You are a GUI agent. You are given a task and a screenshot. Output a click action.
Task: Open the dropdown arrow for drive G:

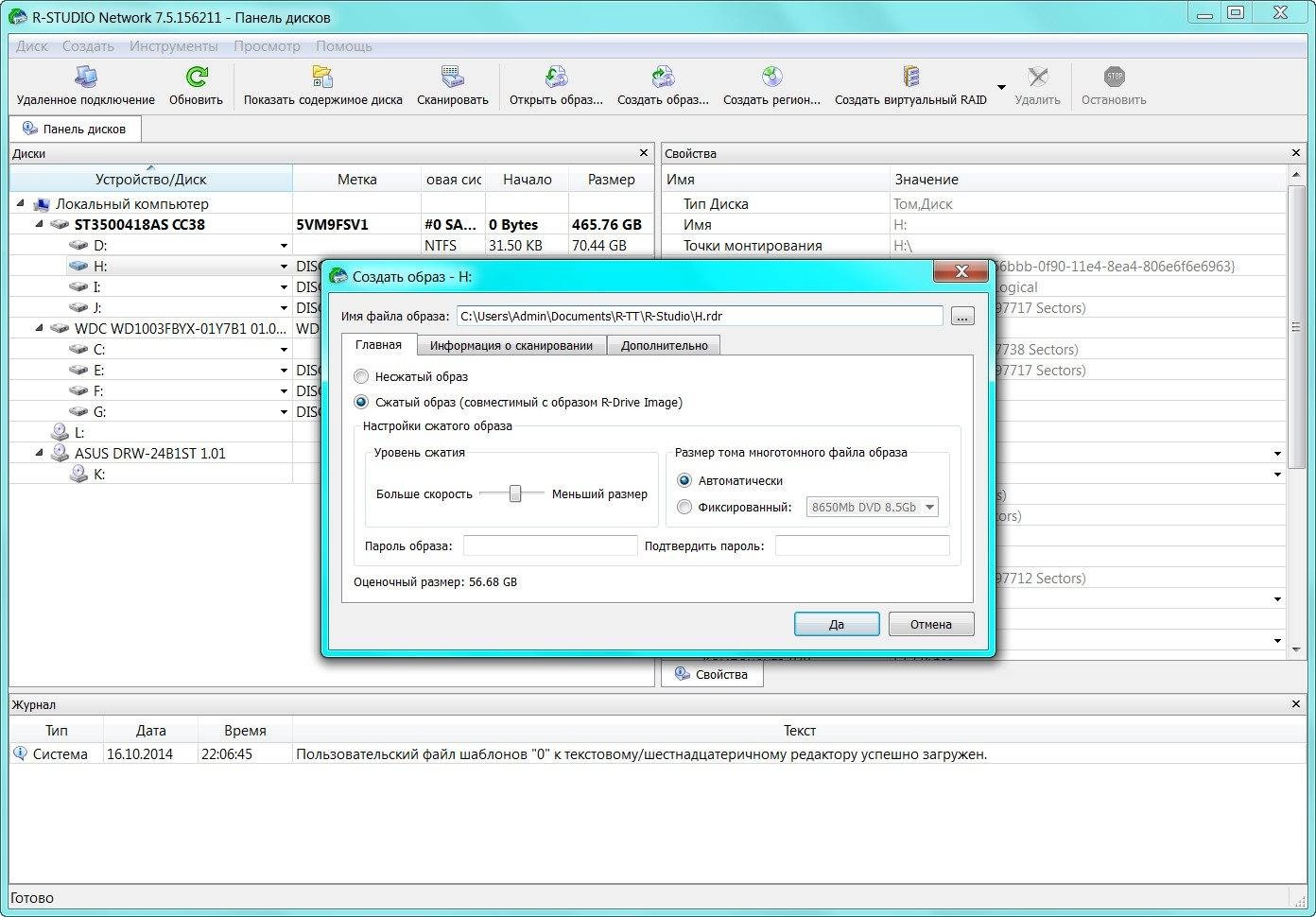click(x=284, y=412)
